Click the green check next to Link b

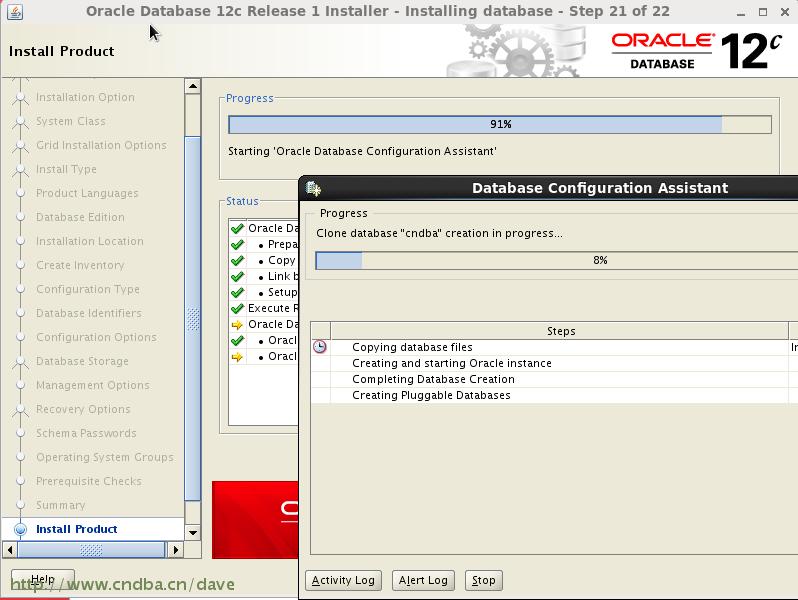point(237,276)
